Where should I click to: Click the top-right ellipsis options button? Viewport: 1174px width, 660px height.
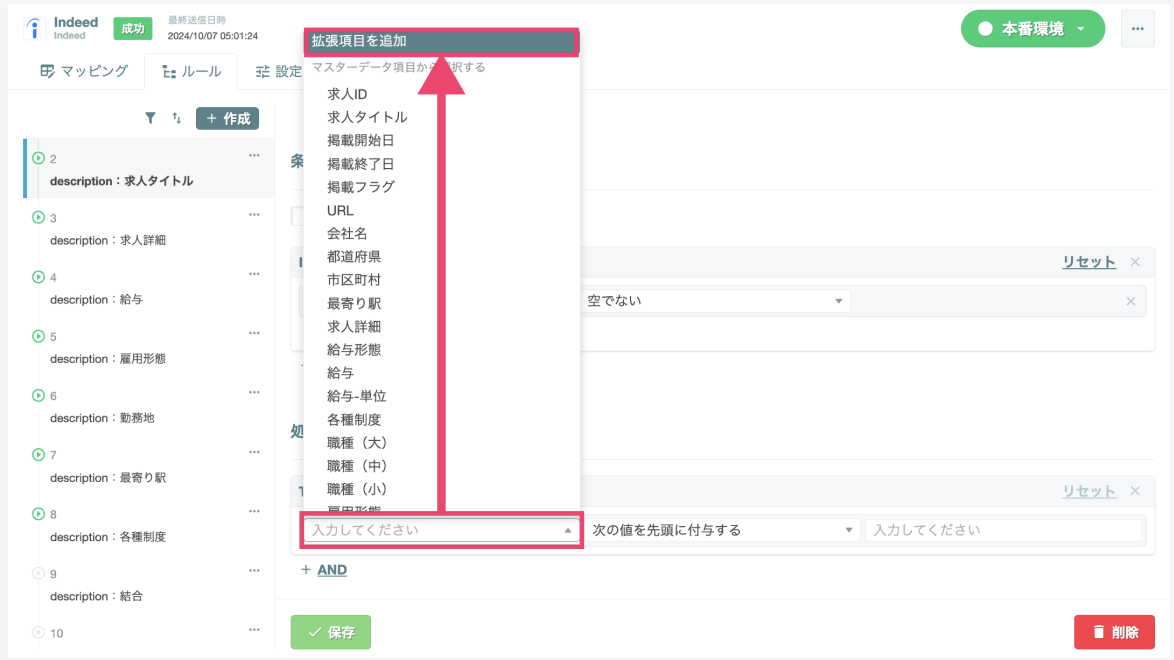[1137, 29]
